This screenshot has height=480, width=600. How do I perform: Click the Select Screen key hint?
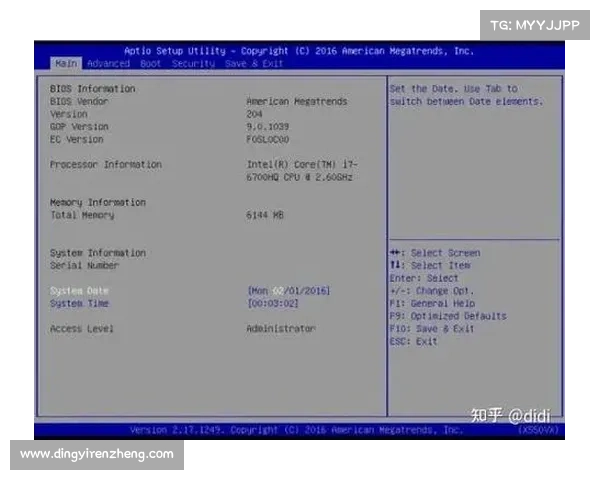click(435, 253)
